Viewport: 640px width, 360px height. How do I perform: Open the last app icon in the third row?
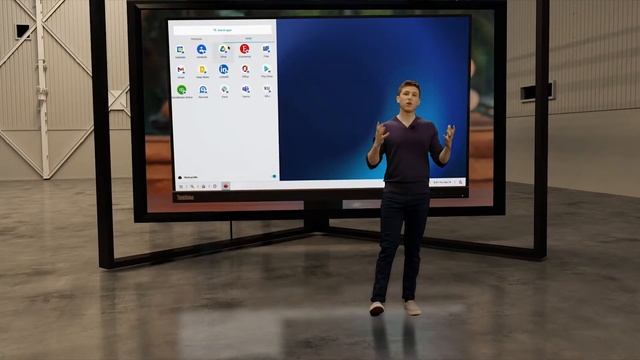pos(267,89)
